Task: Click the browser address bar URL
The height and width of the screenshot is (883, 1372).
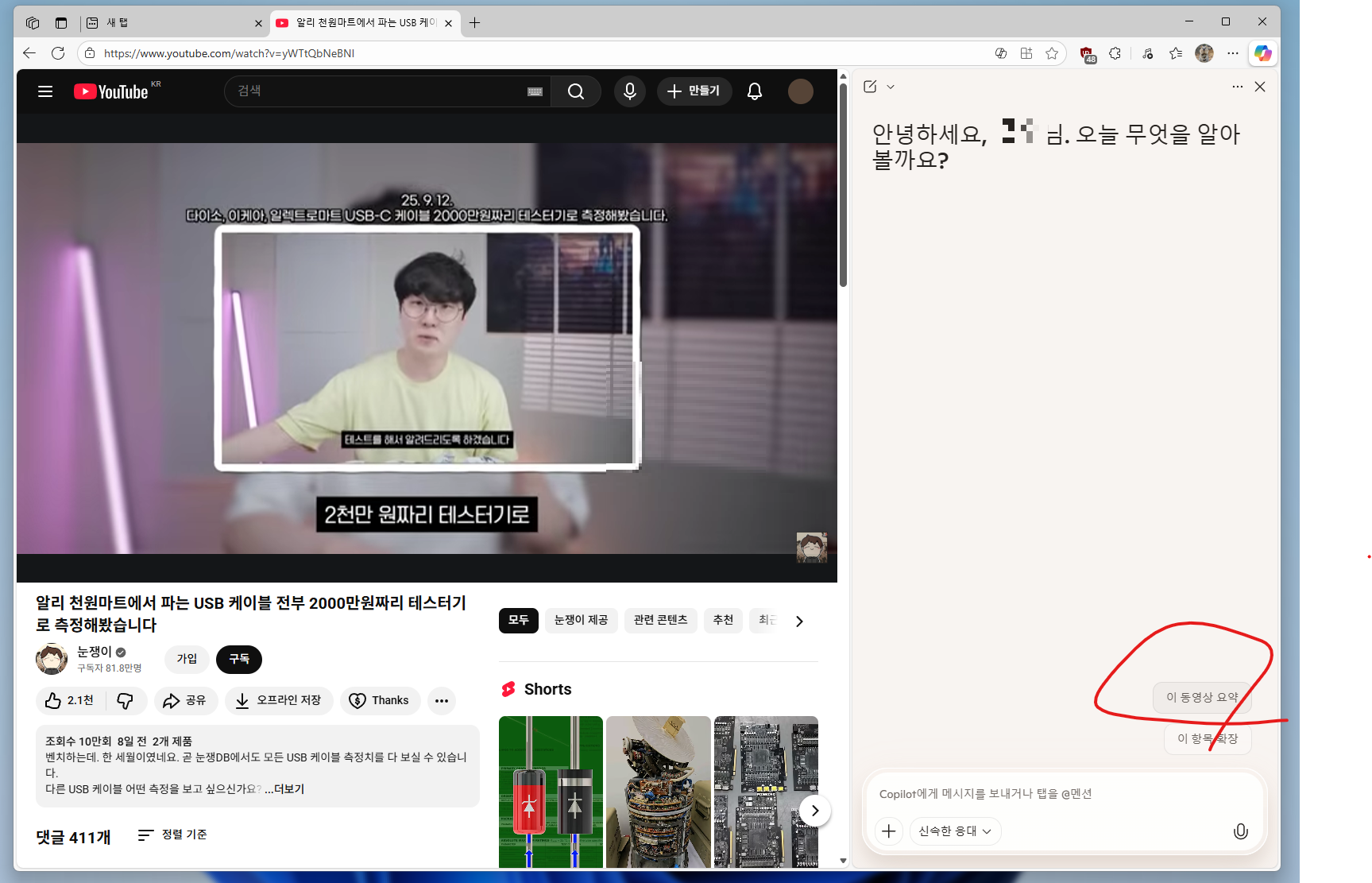Action: click(229, 53)
